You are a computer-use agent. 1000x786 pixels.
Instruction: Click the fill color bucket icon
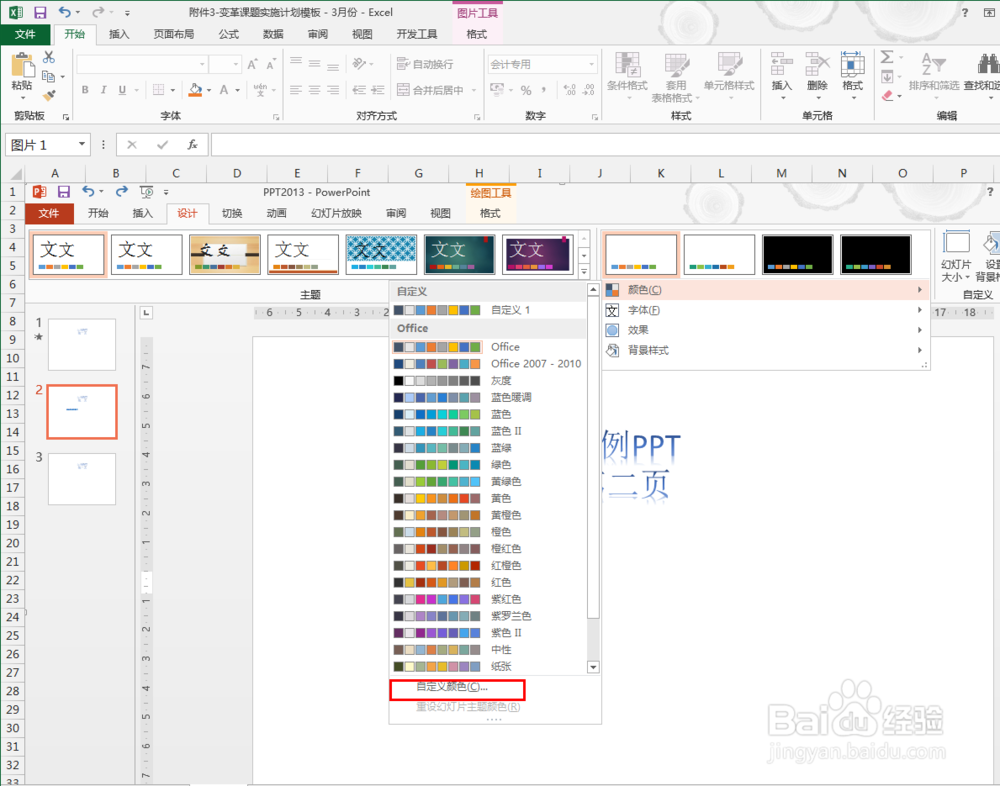pos(195,90)
